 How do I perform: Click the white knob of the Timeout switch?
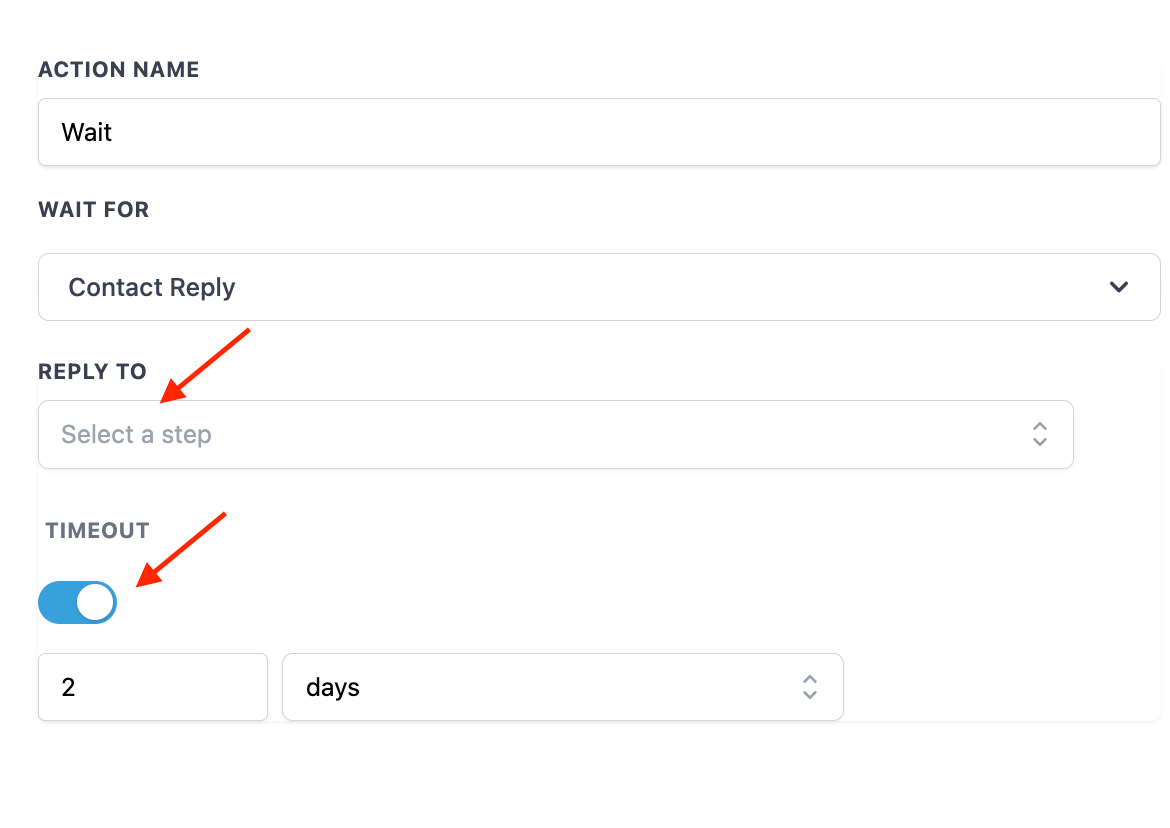(95, 603)
